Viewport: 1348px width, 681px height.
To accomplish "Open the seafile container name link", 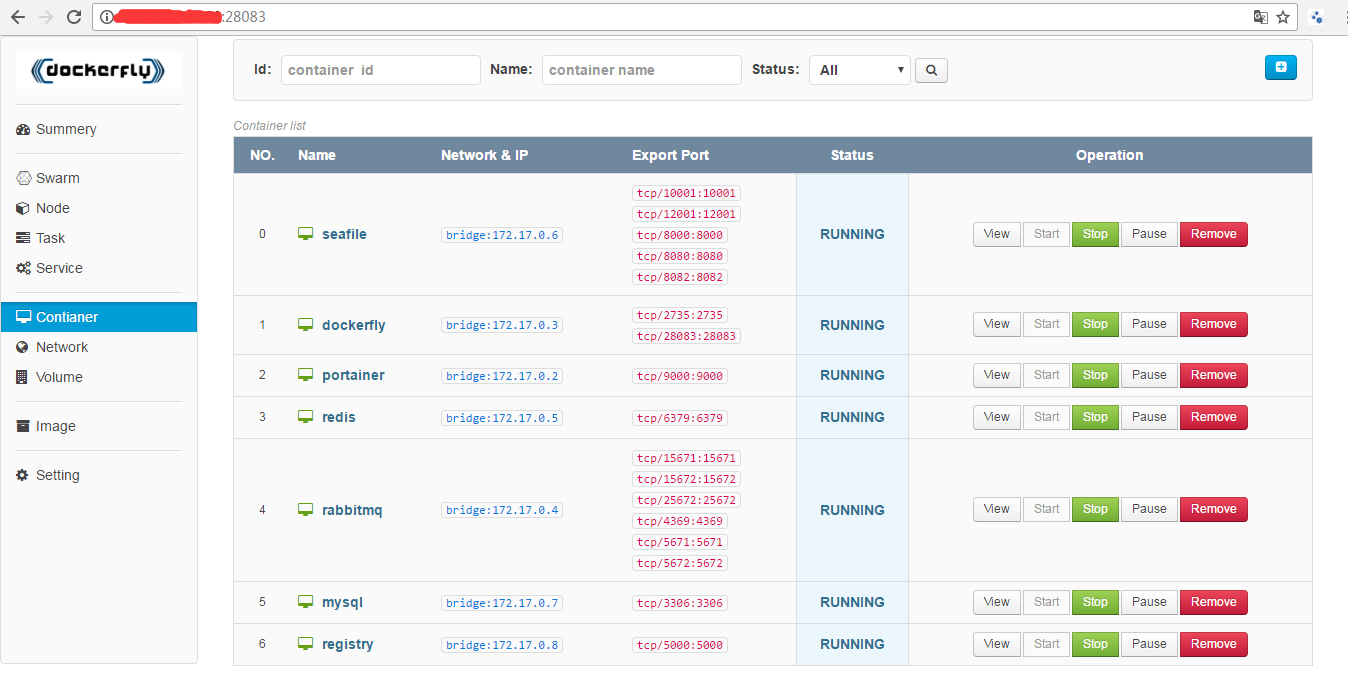I will click(x=344, y=234).
